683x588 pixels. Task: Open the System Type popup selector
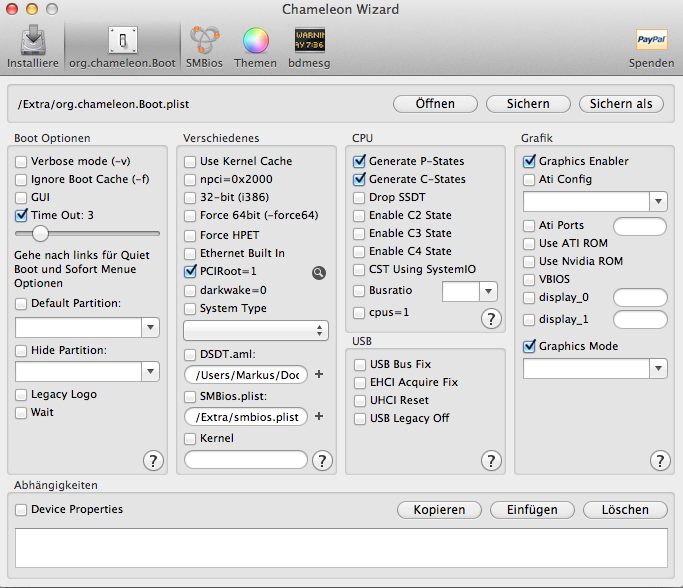256,330
